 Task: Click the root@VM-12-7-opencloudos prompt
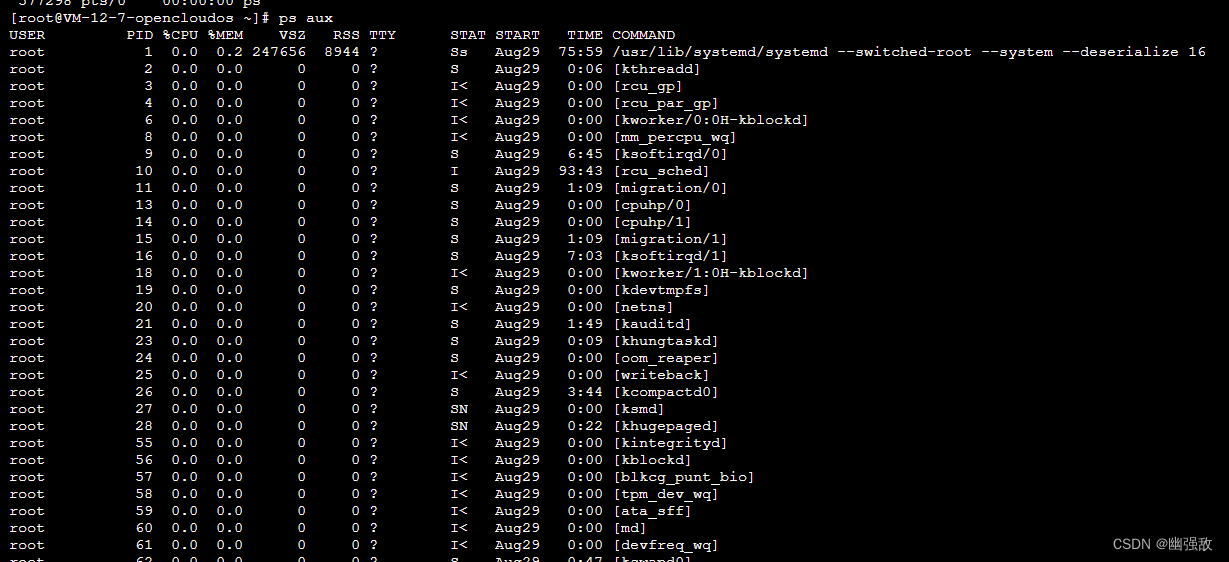coord(140,18)
